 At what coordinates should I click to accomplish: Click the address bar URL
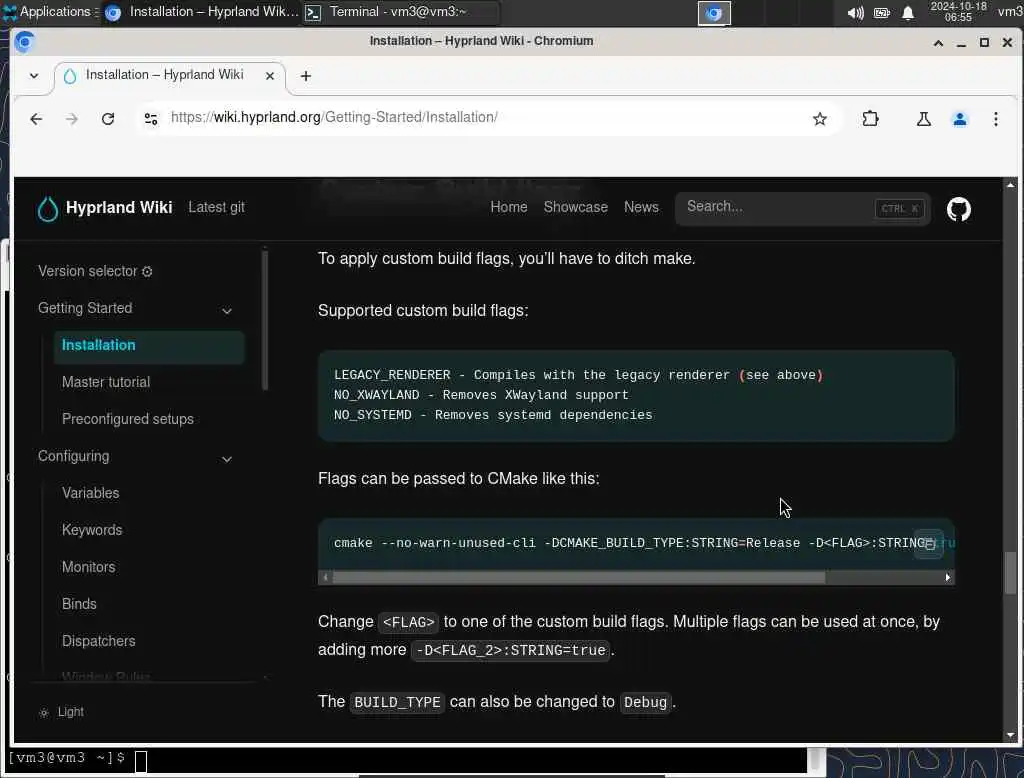coord(334,118)
